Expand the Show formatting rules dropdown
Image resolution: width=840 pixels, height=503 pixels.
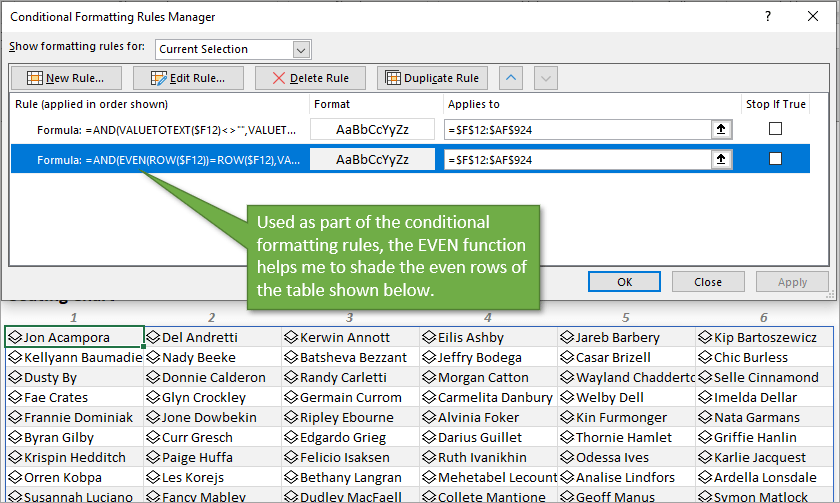click(x=301, y=49)
